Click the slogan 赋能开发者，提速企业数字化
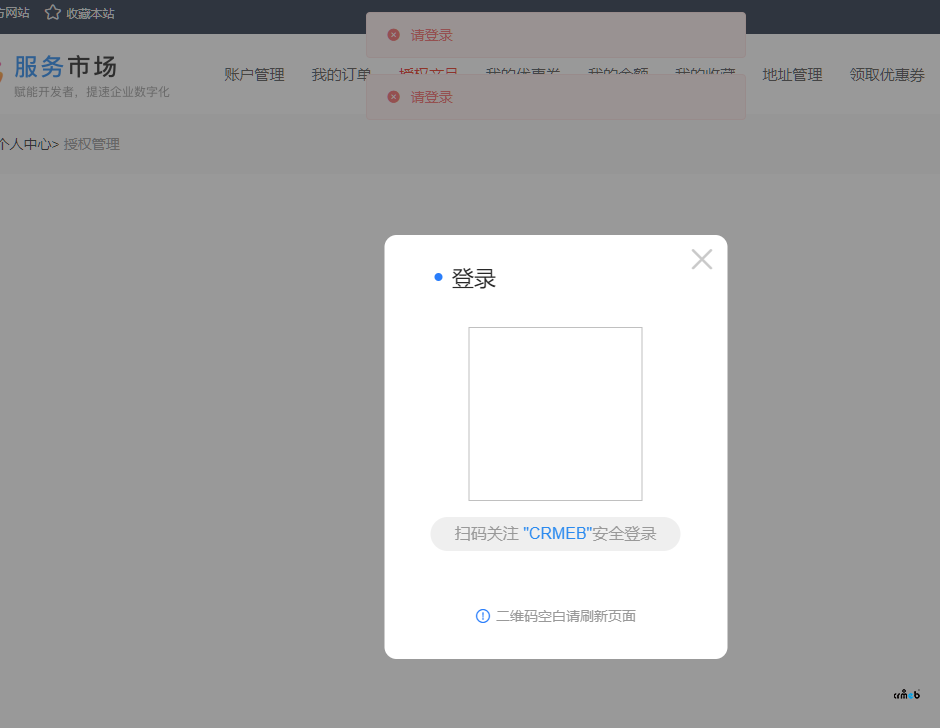940x728 pixels. click(x=92, y=92)
